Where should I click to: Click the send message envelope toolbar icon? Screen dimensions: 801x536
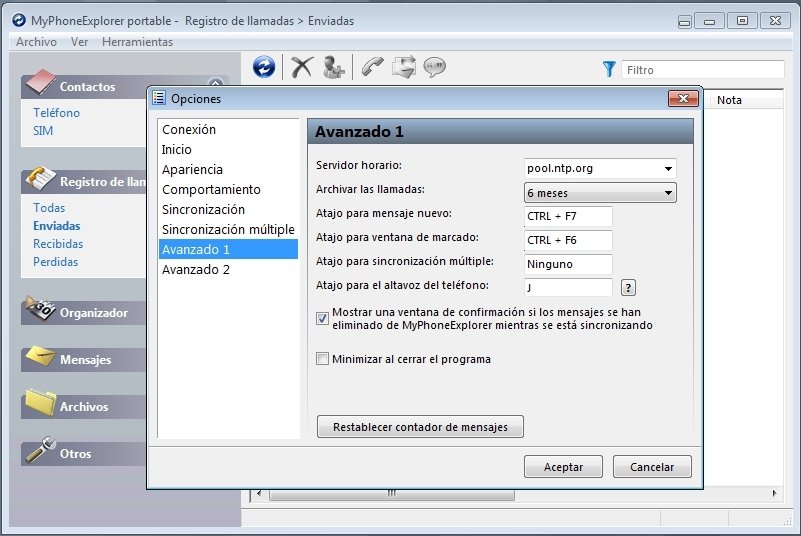[x=404, y=67]
